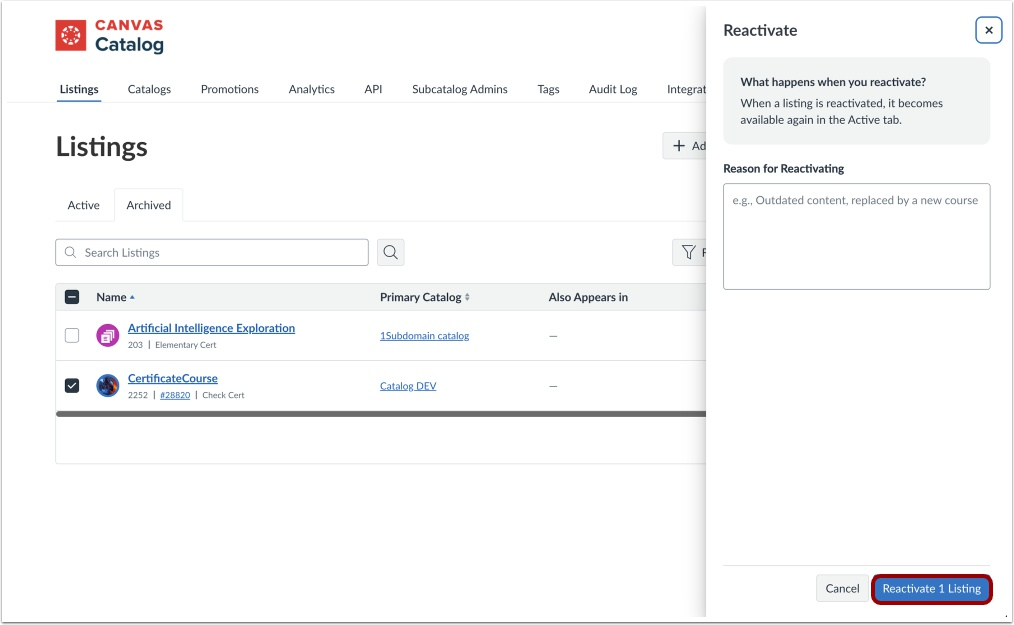The width and height of the screenshot is (1014, 625).
Task: Toggle the select-all checkbox in the table header
Action: pyautogui.click(x=71, y=297)
